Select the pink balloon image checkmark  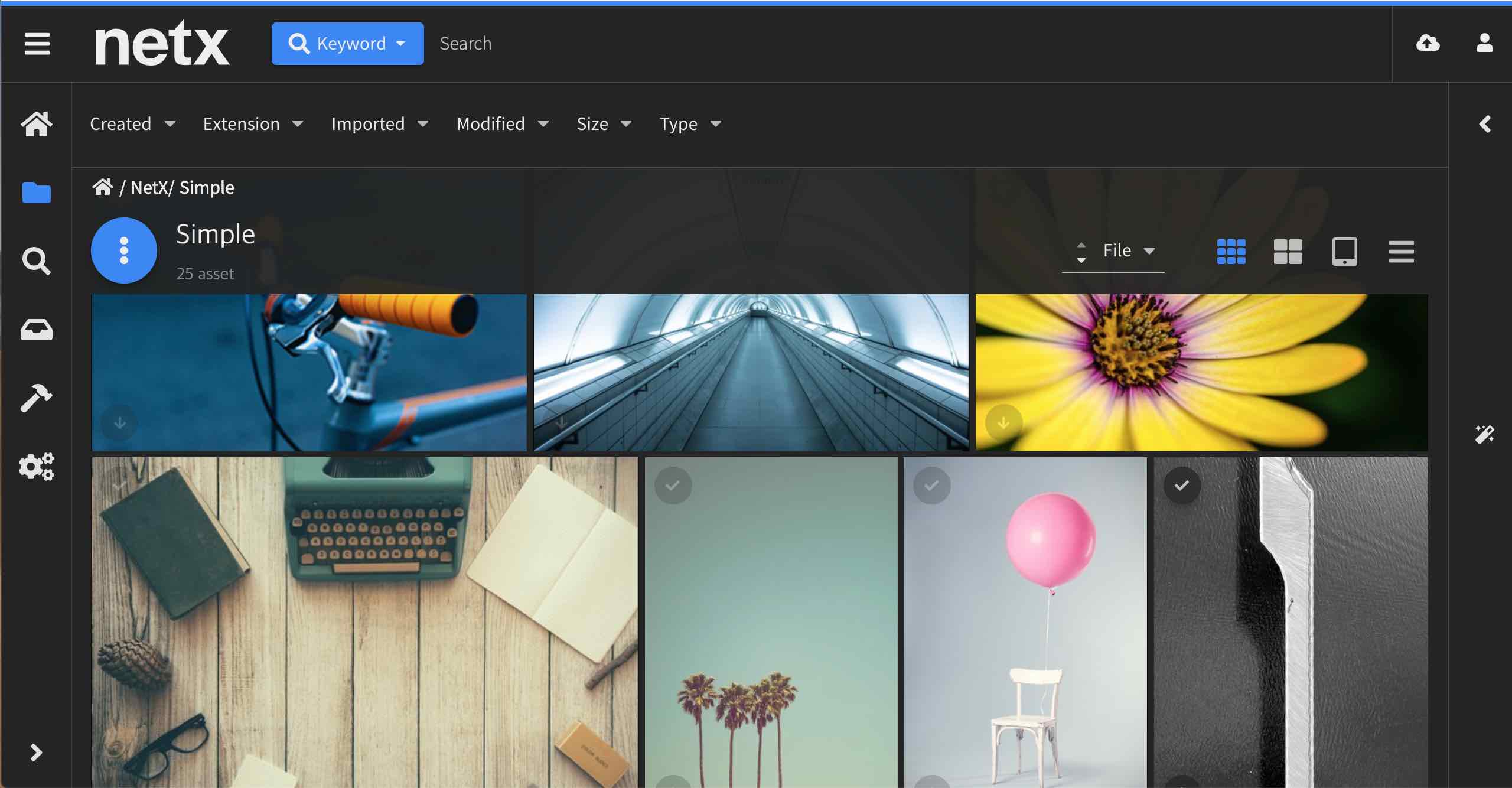click(x=931, y=485)
